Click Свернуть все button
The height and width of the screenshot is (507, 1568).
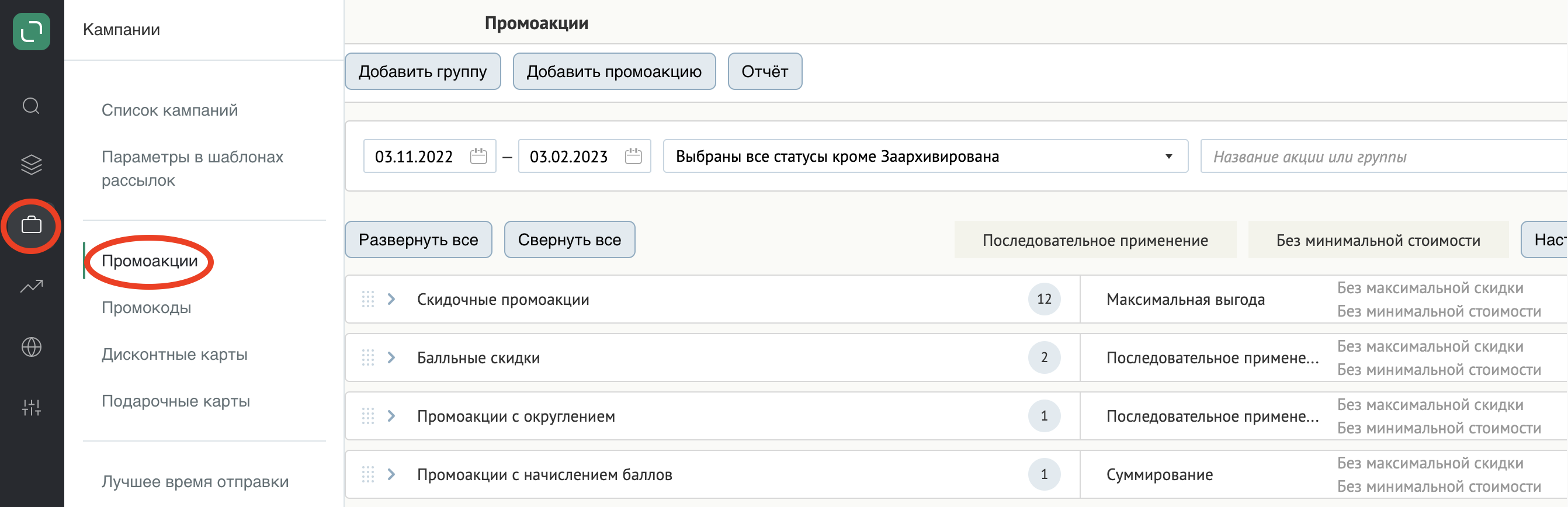tap(570, 240)
